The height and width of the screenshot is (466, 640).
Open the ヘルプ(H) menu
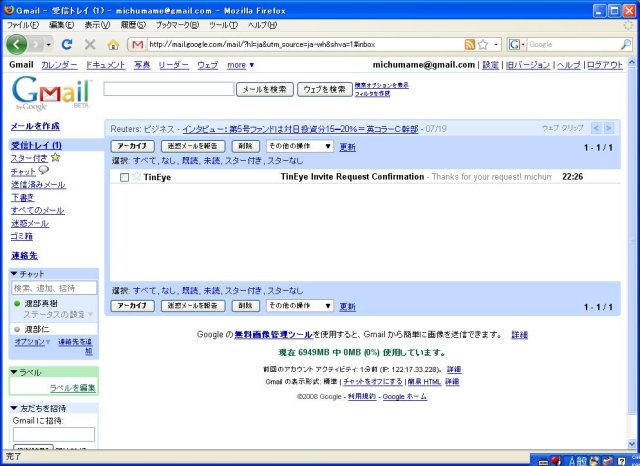[262, 25]
